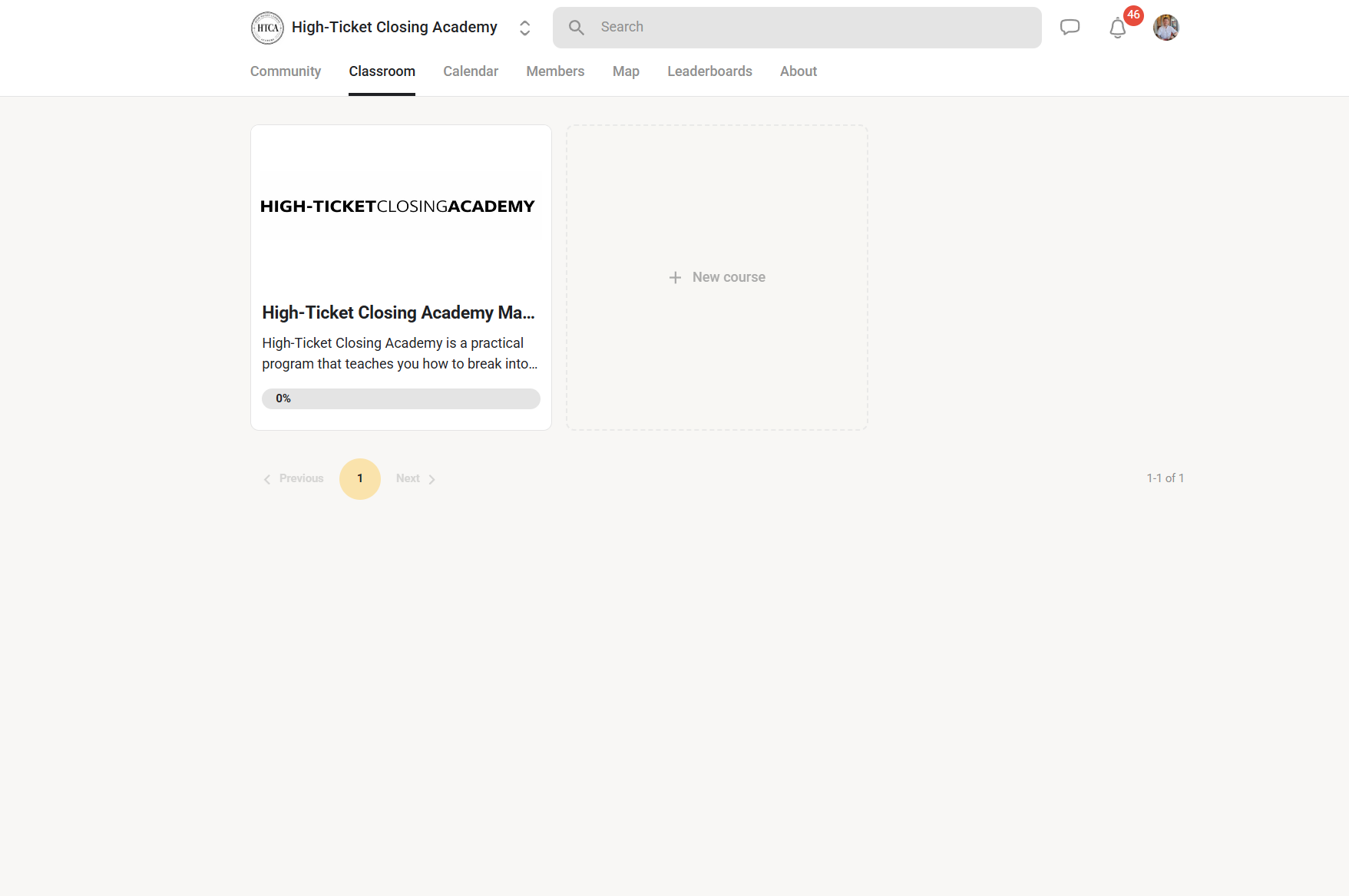Focus the Search input field

click(797, 28)
